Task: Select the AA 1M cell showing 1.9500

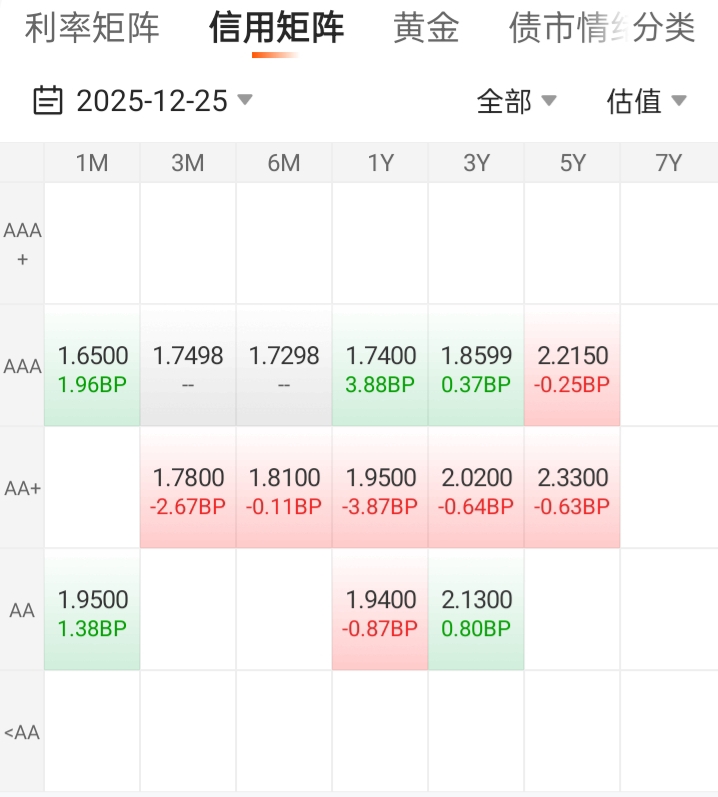Action: pos(92,611)
